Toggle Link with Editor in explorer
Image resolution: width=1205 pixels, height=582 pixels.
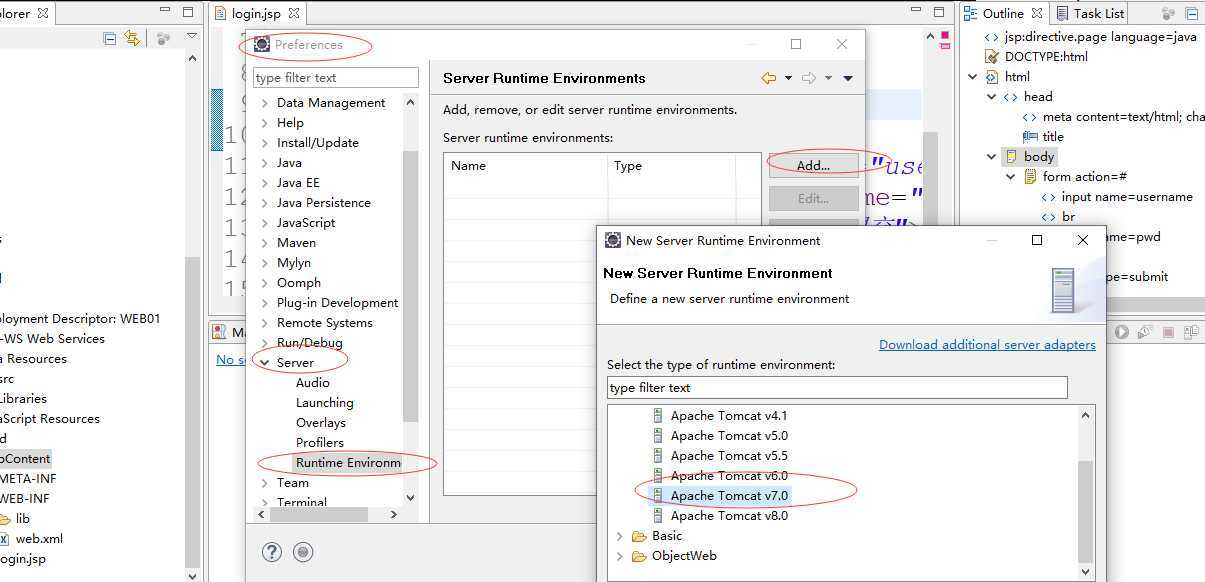[133, 39]
